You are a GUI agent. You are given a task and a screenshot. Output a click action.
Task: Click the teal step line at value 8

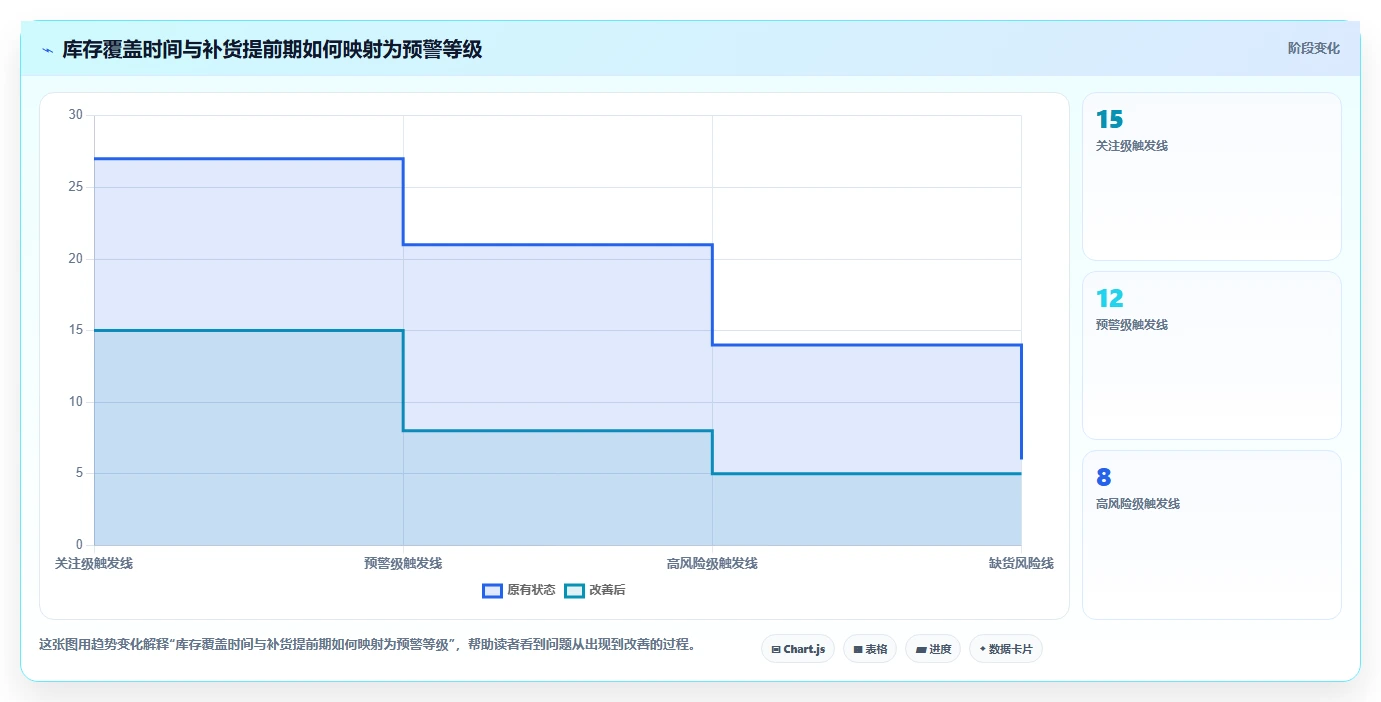click(558, 430)
